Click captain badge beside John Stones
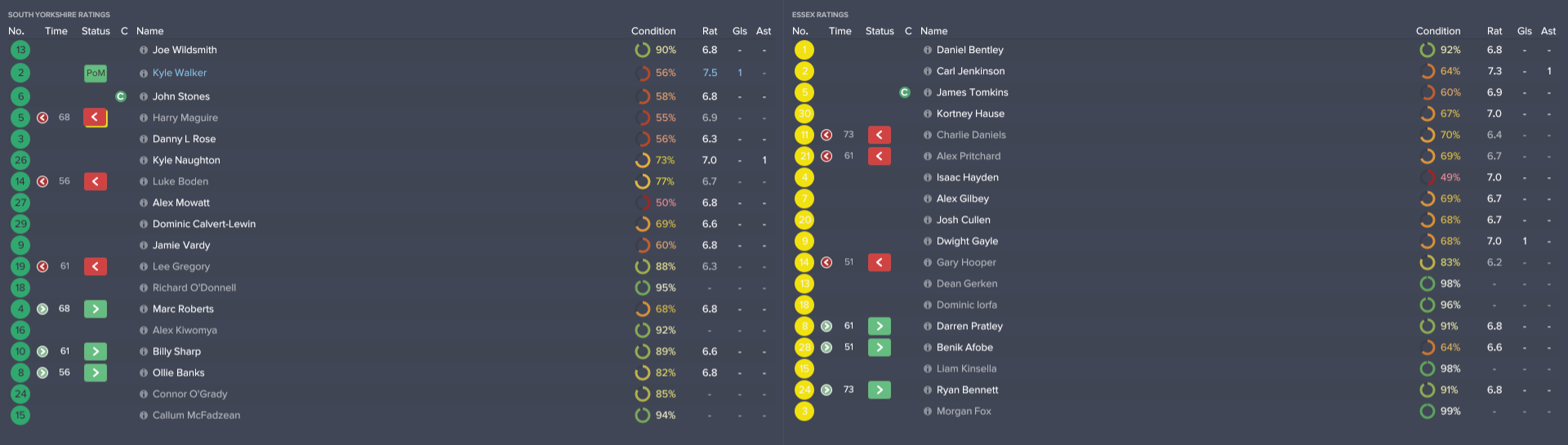 [121, 96]
